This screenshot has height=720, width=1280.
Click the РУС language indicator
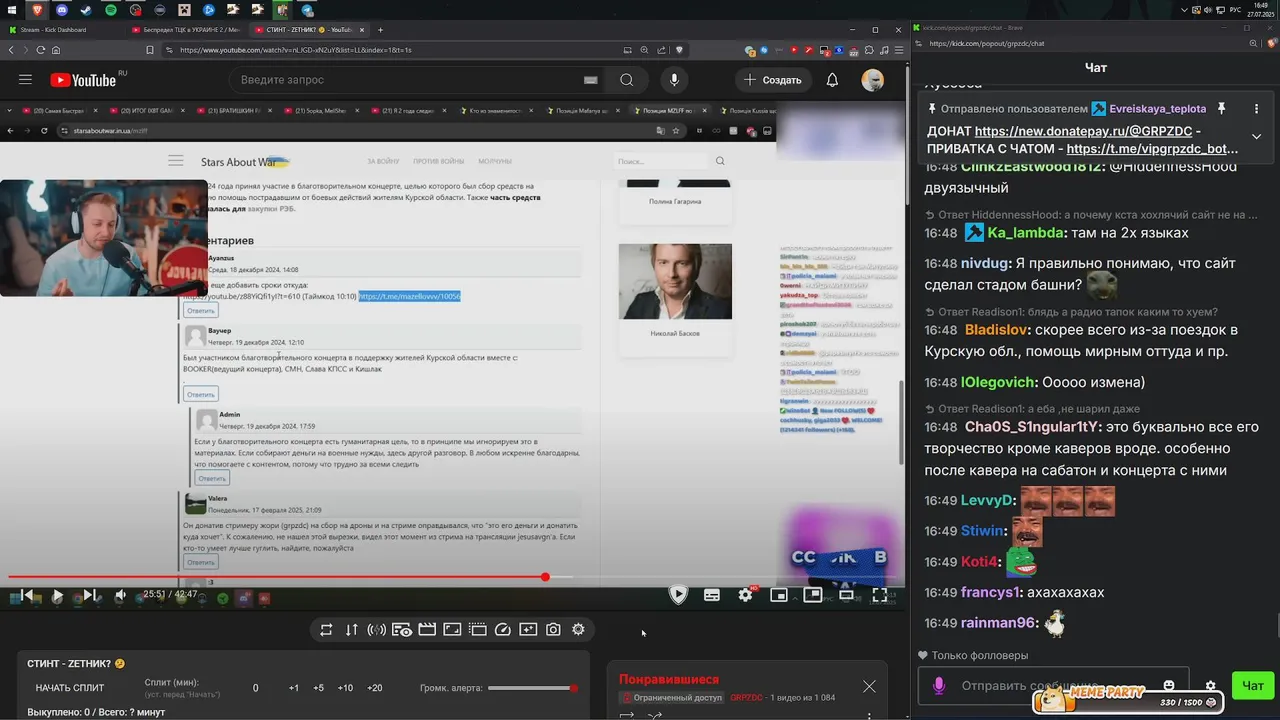tap(1235, 9)
